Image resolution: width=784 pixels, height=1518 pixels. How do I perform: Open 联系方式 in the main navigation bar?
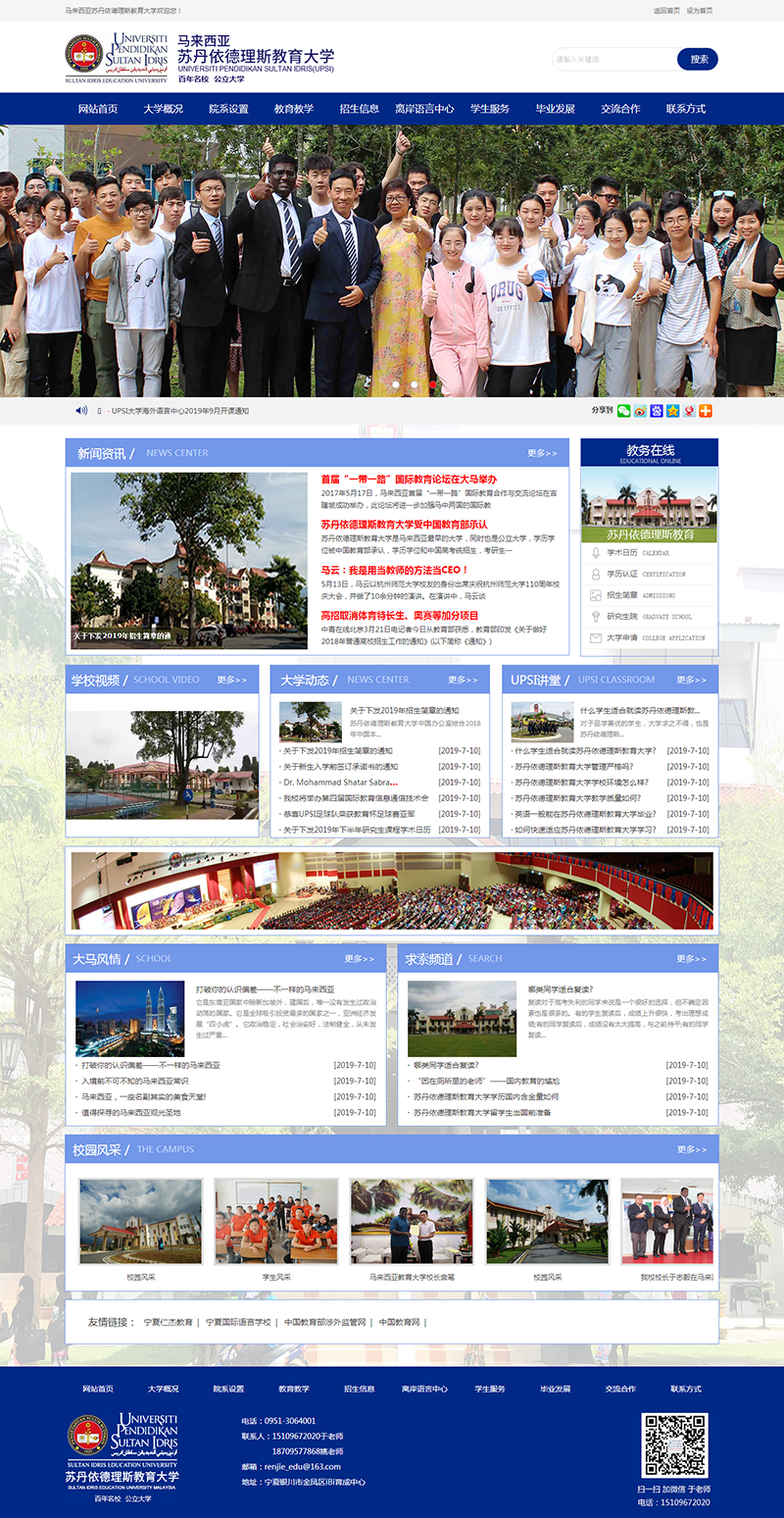click(686, 109)
